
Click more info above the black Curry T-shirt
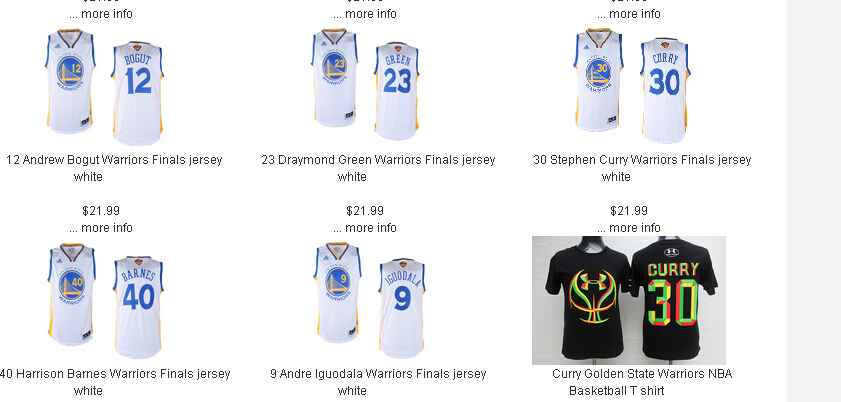point(629,228)
